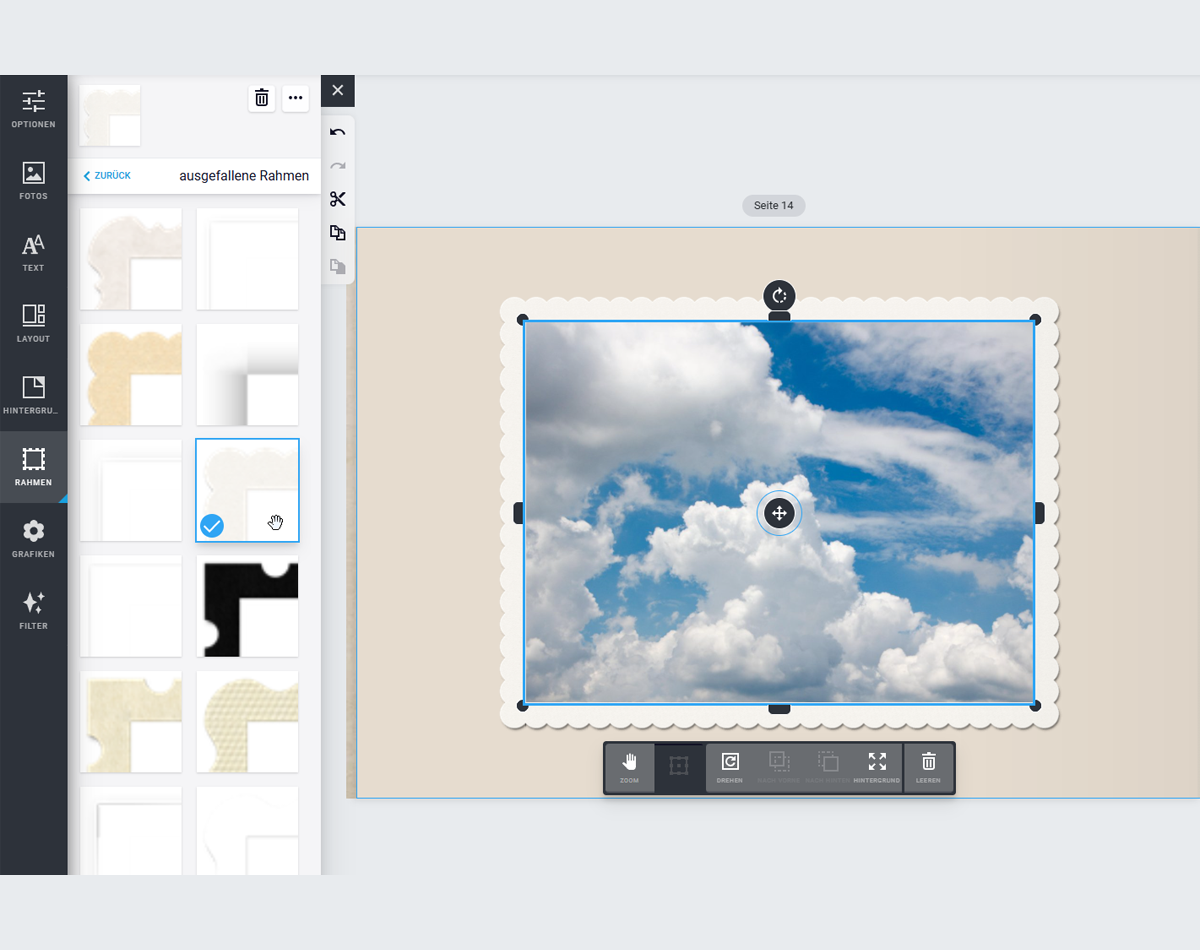Open the Filter sidebar panel
Screen dimensions: 1200x950
[x=33, y=610]
